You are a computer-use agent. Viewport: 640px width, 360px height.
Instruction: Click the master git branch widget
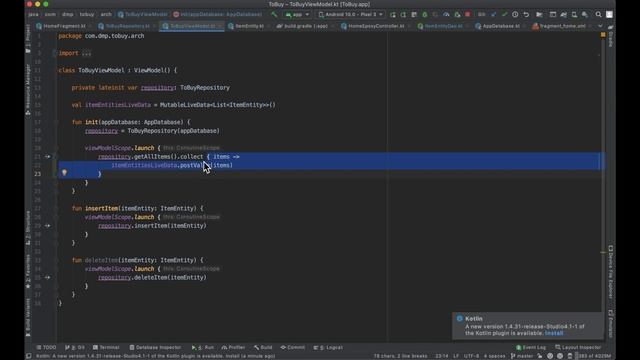[x=522, y=356]
